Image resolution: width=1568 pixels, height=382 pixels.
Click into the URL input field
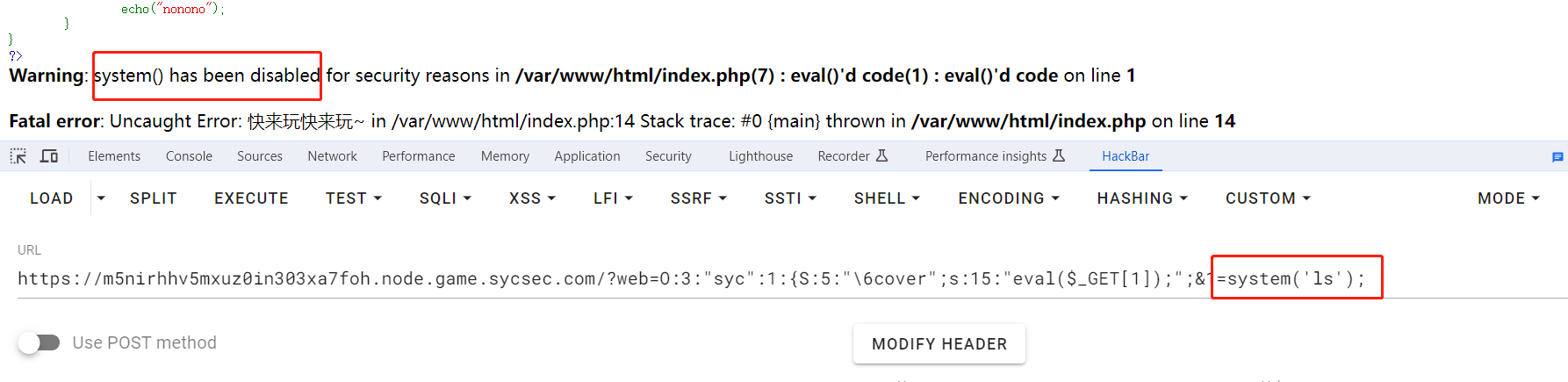pyautogui.click(x=792, y=279)
